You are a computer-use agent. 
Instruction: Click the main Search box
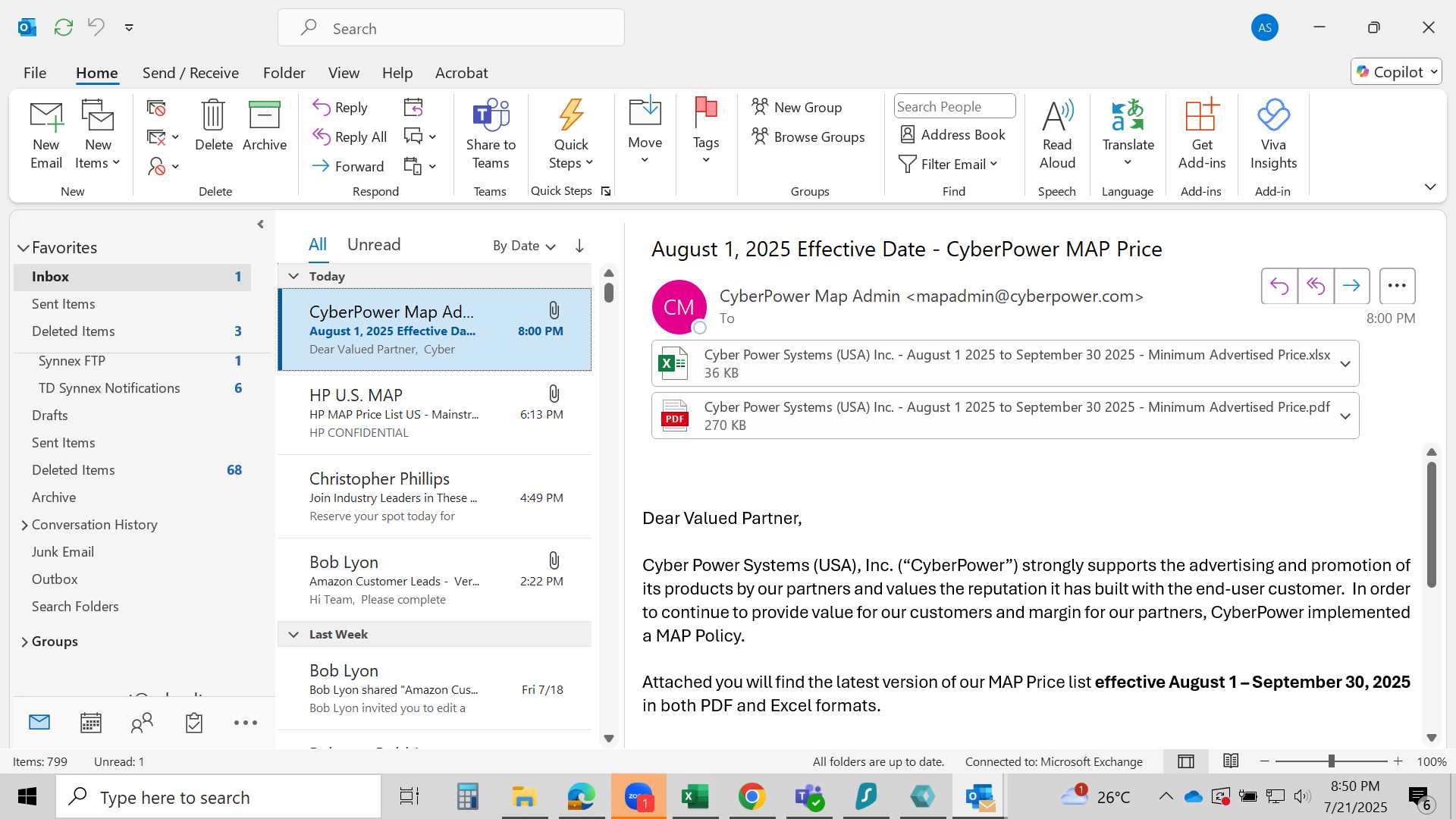[x=451, y=28]
